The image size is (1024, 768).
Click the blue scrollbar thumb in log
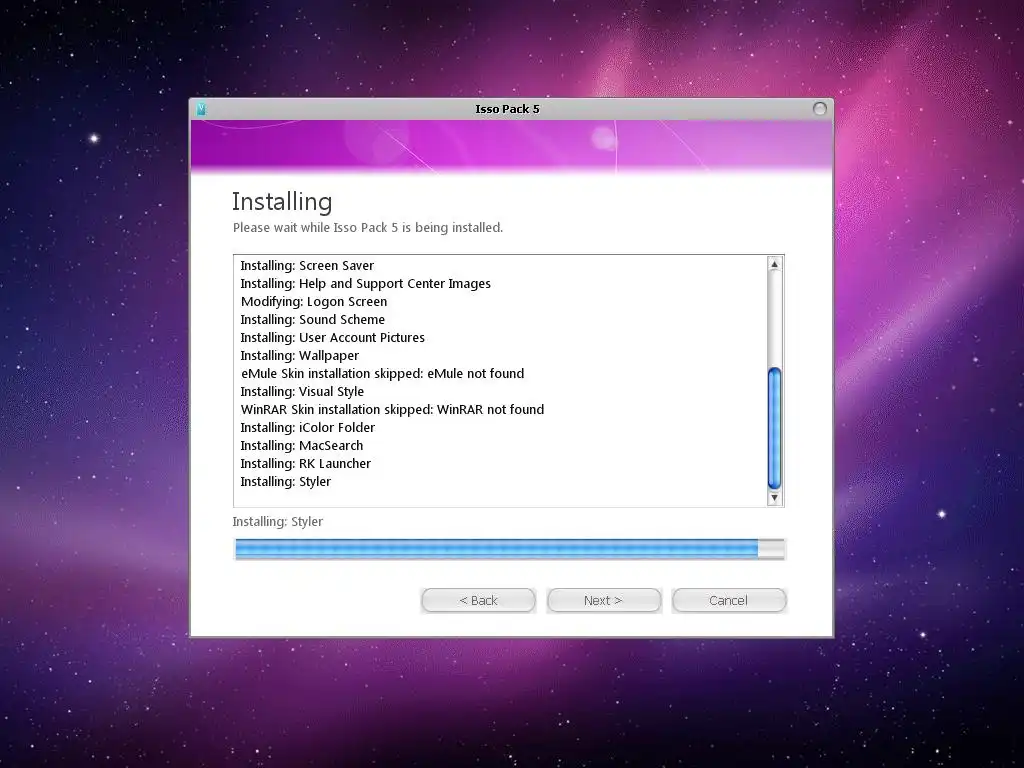click(775, 428)
